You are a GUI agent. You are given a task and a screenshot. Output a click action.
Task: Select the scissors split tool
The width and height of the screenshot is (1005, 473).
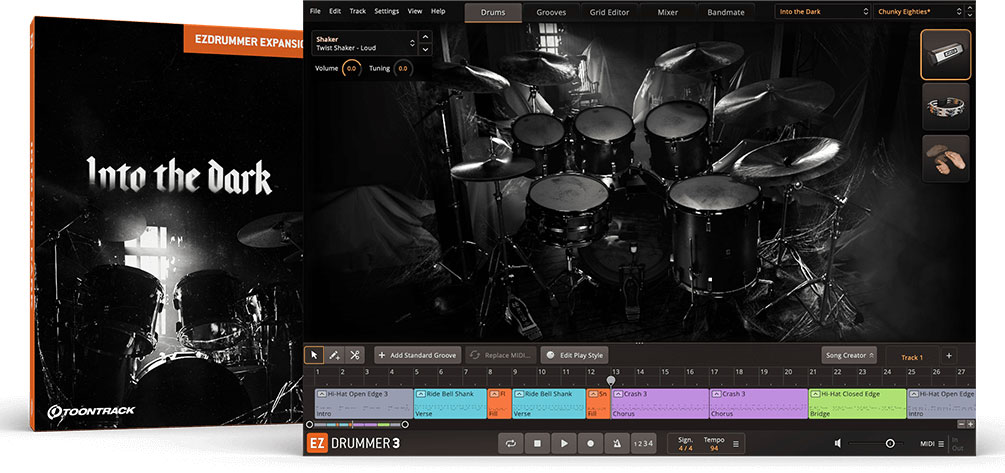point(354,355)
